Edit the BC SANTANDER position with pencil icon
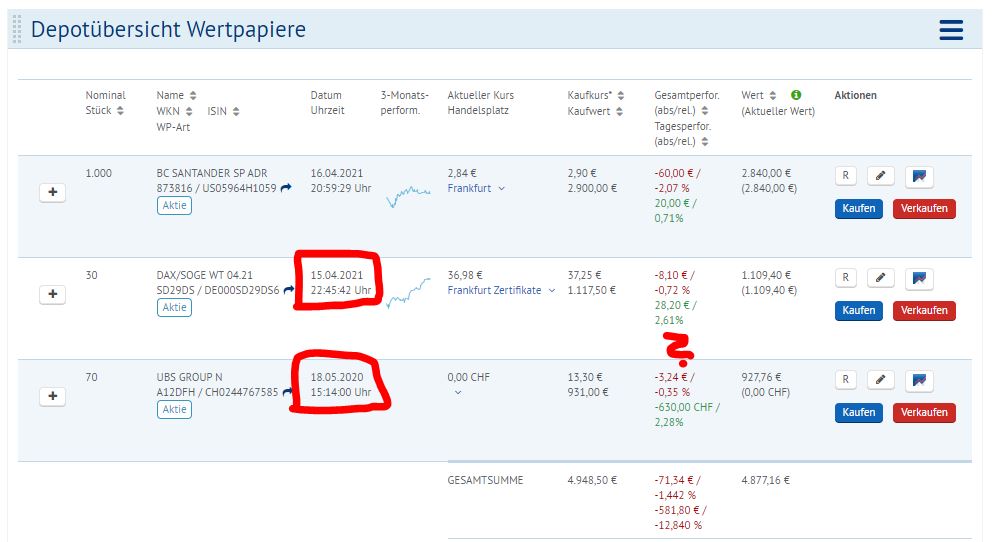 (880, 176)
